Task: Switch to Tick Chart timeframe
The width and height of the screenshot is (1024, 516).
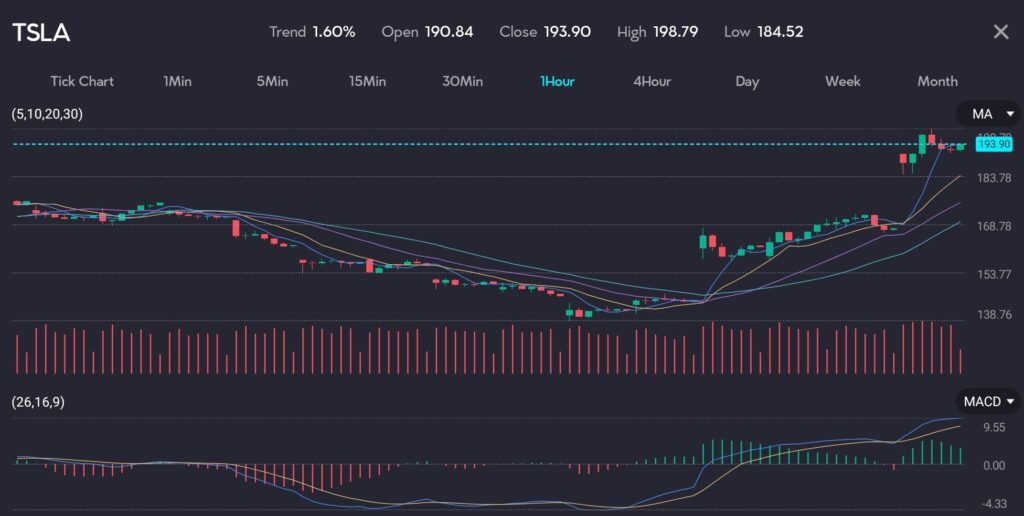Action: [82, 81]
